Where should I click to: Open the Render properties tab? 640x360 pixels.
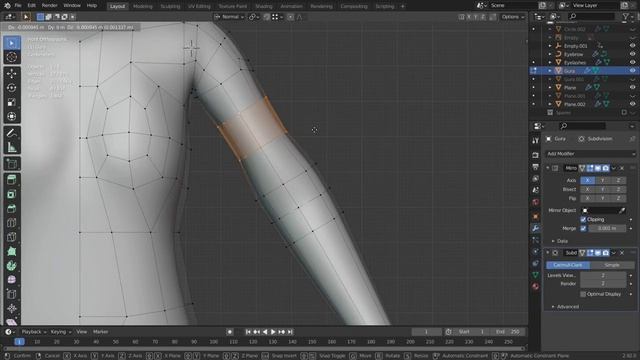pyautogui.click(x=535, y=156)
